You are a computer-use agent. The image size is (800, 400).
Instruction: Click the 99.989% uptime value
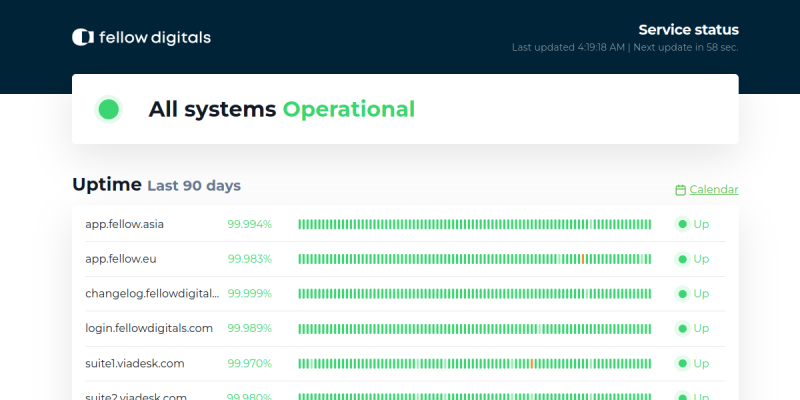pos(249,328)
